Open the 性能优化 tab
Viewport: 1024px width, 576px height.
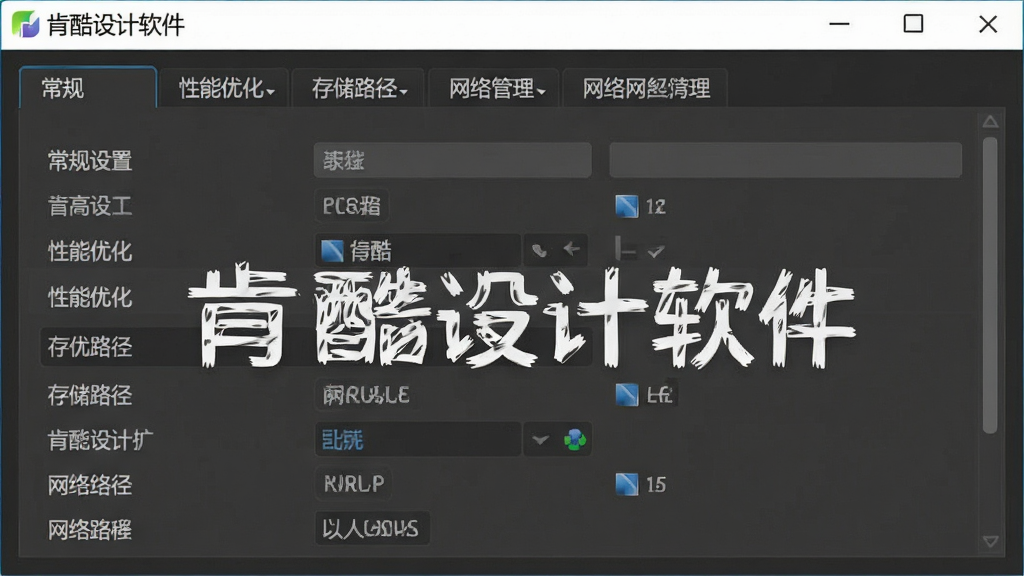pos(225,88)
